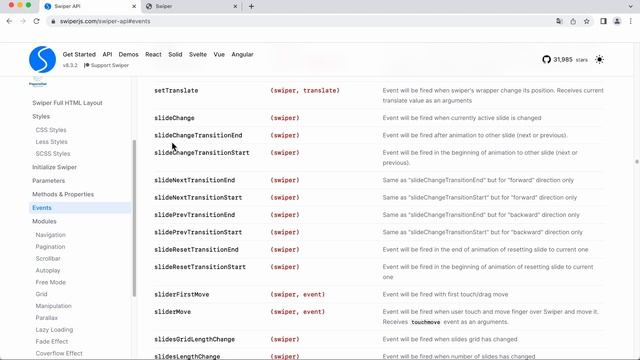Viewport: 640px width, 360px height.
Task: Open the Chrome three-dot menu
Action: 631,21
